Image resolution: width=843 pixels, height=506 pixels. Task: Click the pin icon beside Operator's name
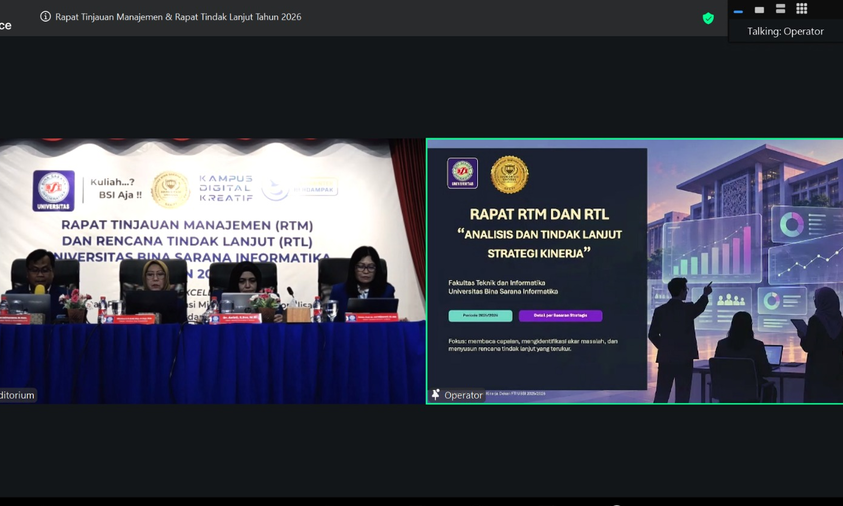point(435,395)
